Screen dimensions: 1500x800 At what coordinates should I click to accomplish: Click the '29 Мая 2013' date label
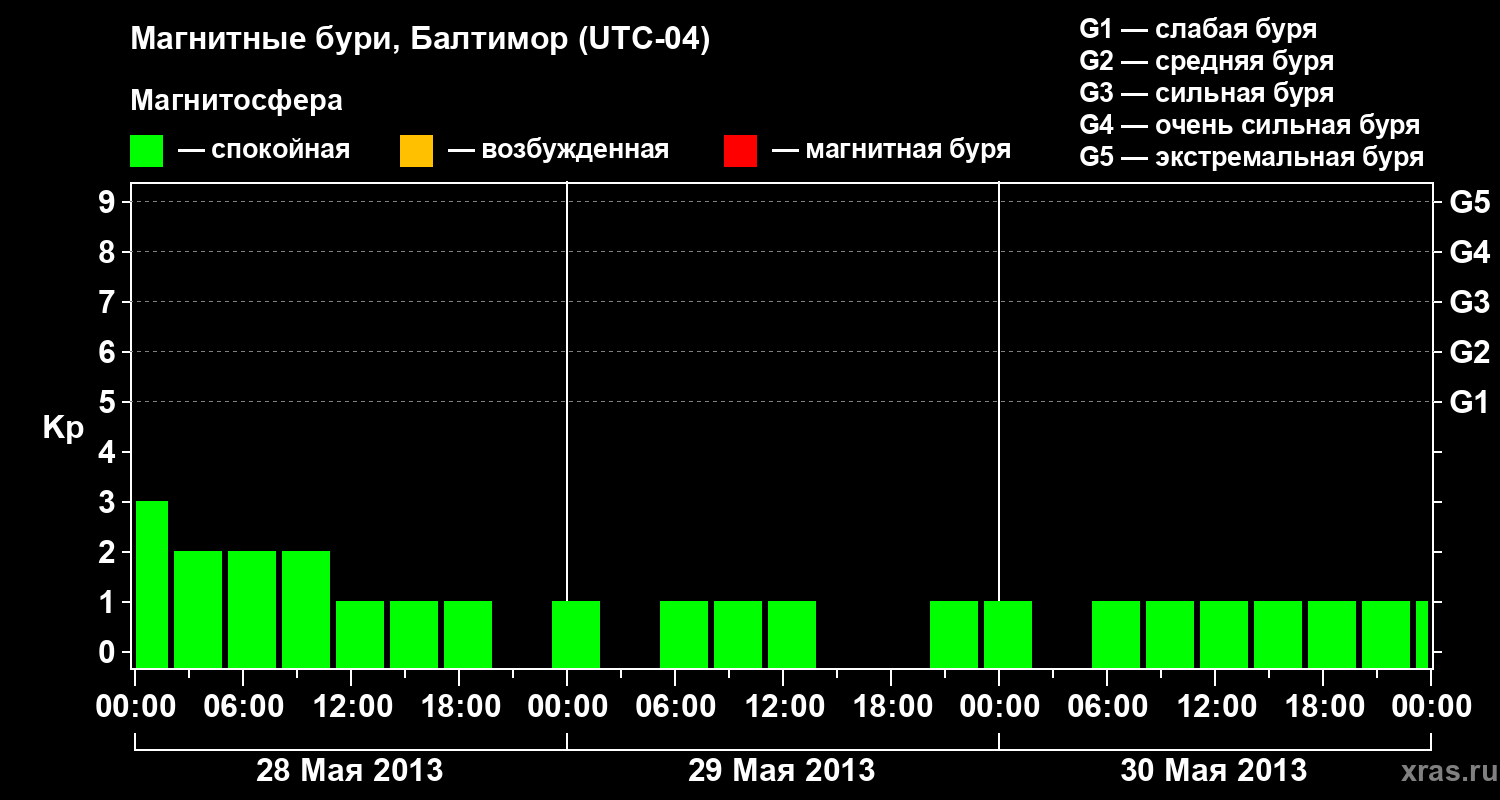coord(782,770)
